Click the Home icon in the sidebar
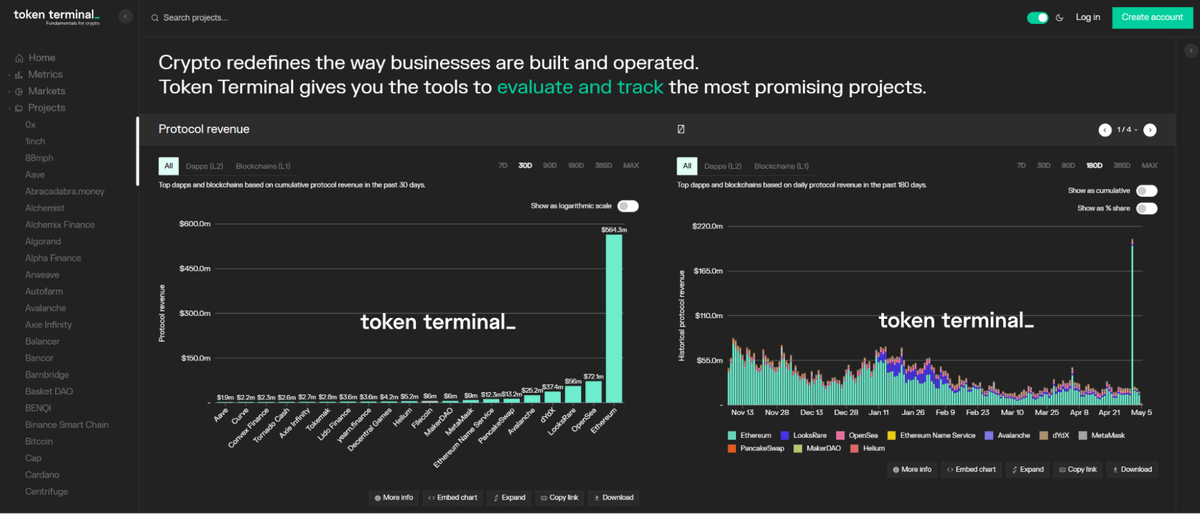The height and width of the screenshot is (514, 1200). coord(19,58)
